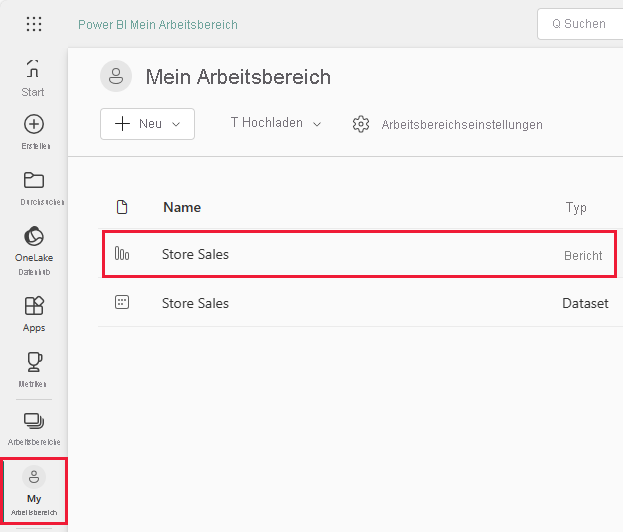
Task: Click the workspace avatar beside Mein Arbeitsbereich
Action: [x=116, y=76]
